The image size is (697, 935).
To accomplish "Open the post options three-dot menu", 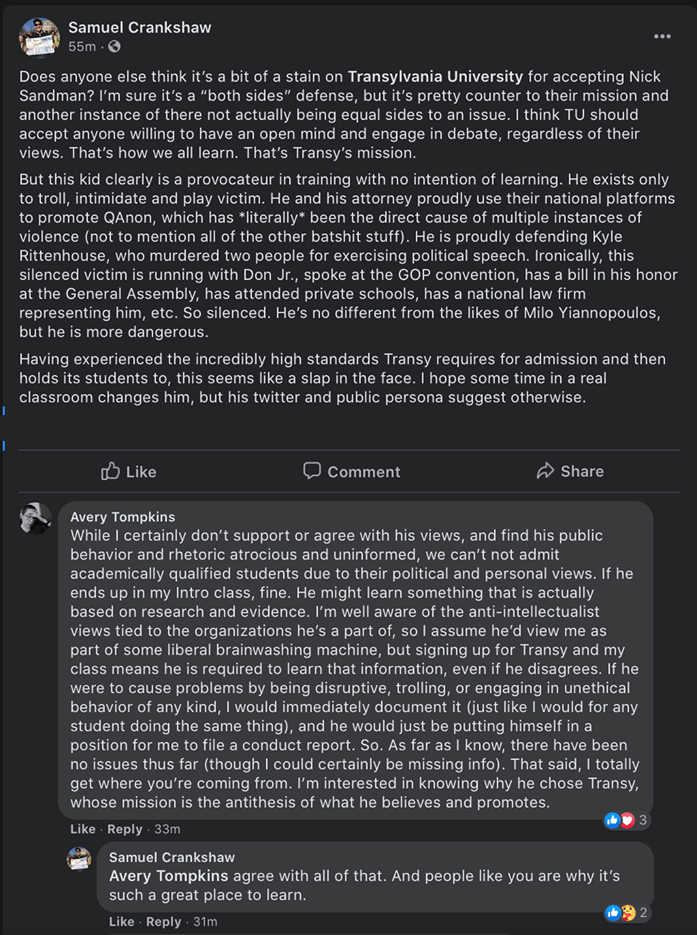I will pos(662,36).
